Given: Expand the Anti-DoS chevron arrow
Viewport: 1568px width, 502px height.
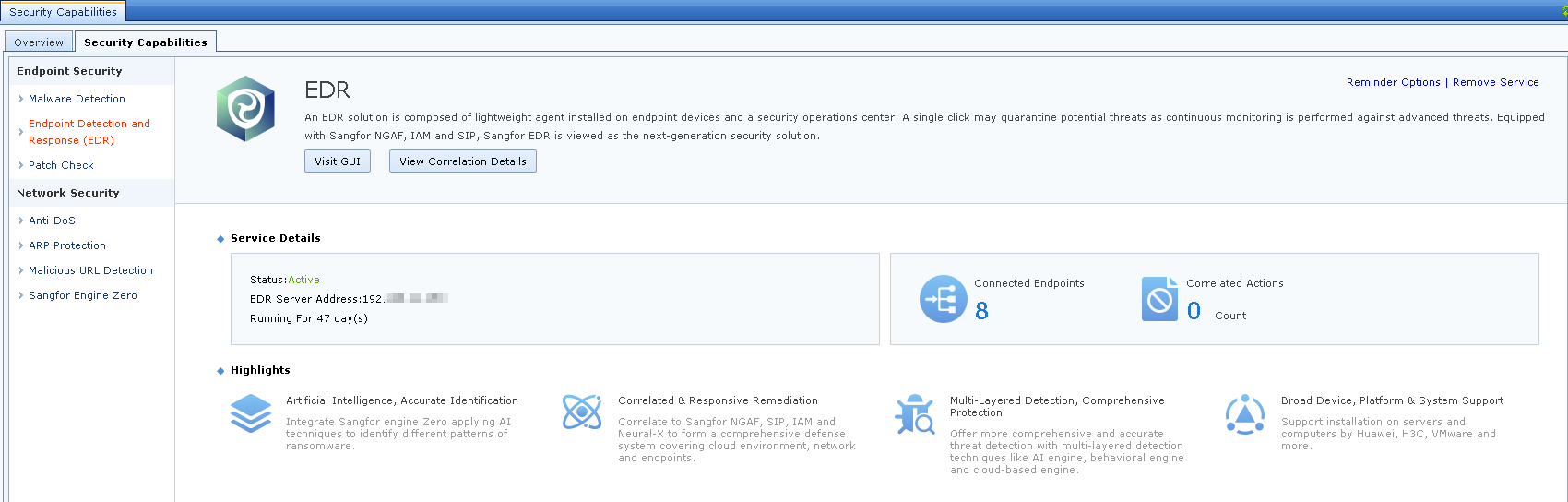Looking at the screenshot, I should tap(21, 221).
